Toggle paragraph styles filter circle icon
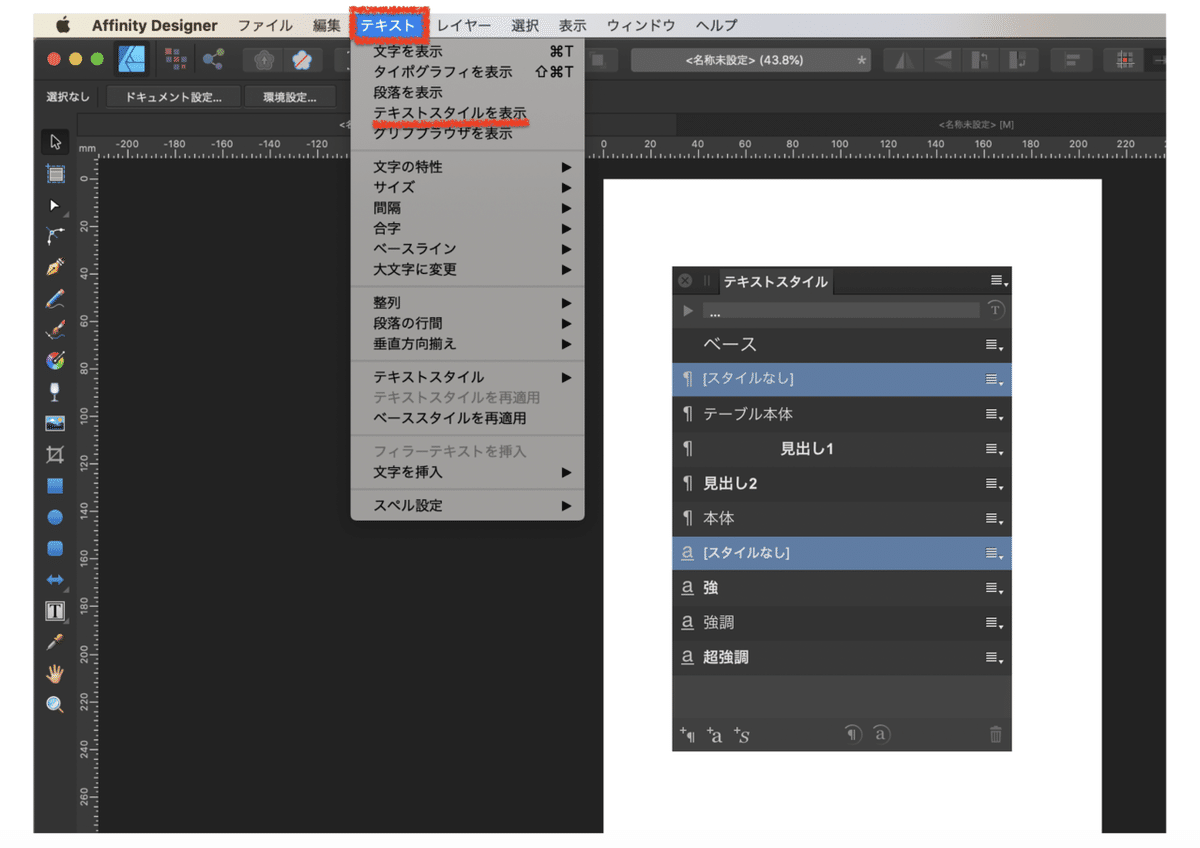Image resolution: width=1200 pixels, height=848 pixels. pyautogui.click(x=853, y=734)
